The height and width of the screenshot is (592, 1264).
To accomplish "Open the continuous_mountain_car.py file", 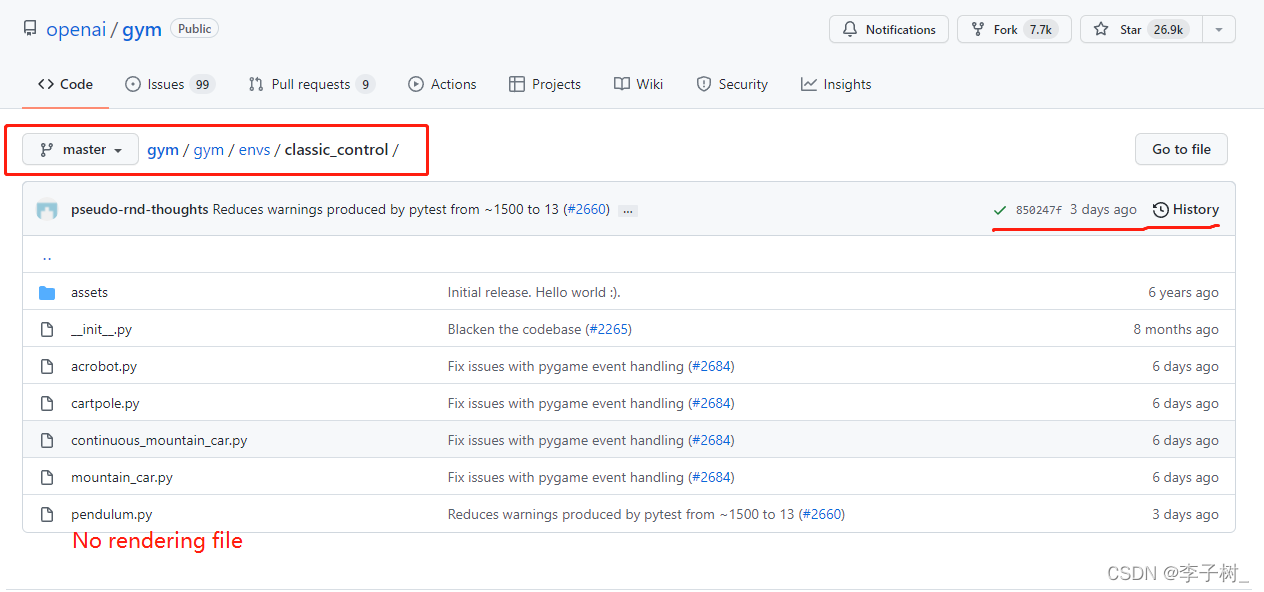I will (159, 440).
